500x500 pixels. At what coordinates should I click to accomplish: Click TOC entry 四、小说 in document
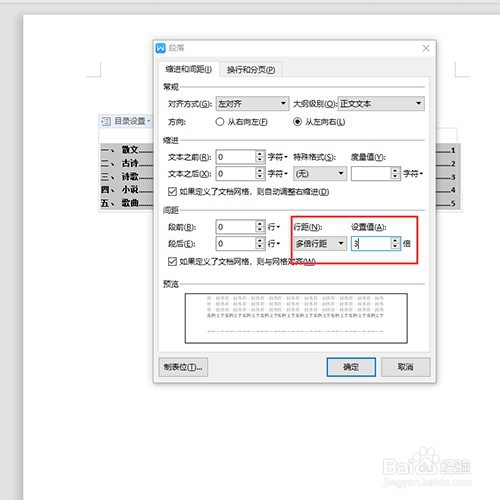127,190
